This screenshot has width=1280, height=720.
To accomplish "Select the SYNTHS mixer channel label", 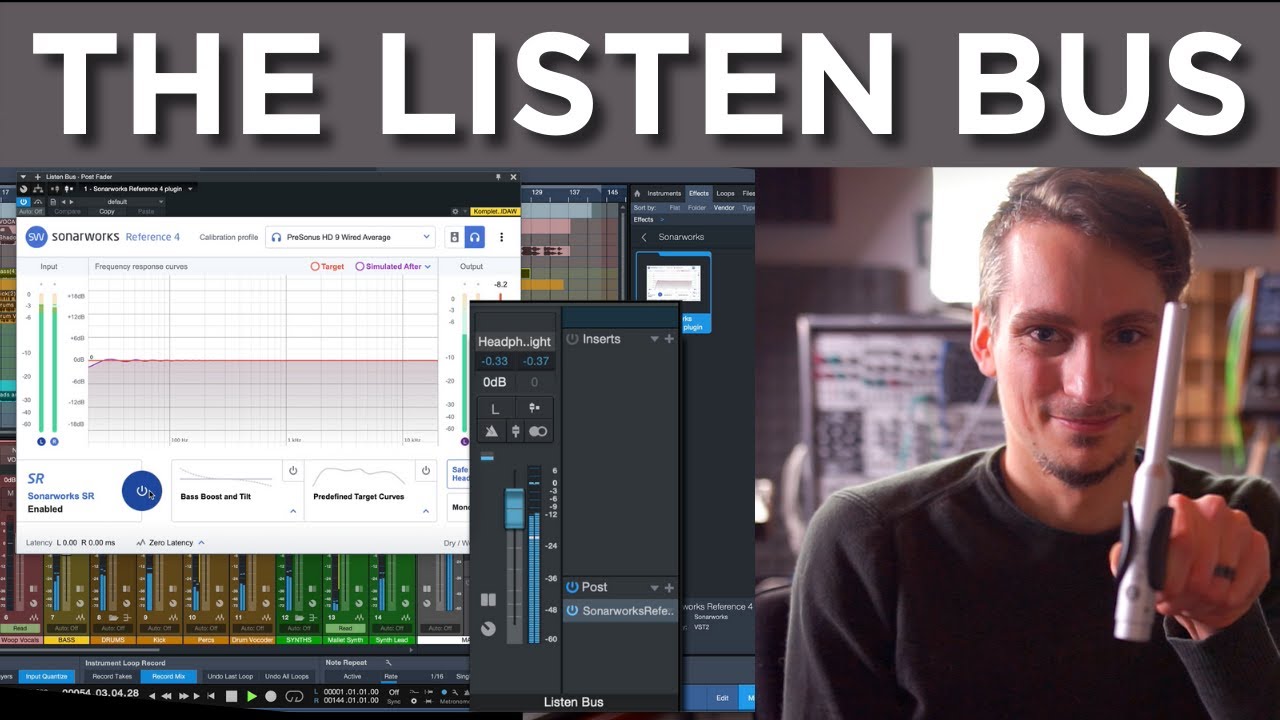I will tap(299, 639).
